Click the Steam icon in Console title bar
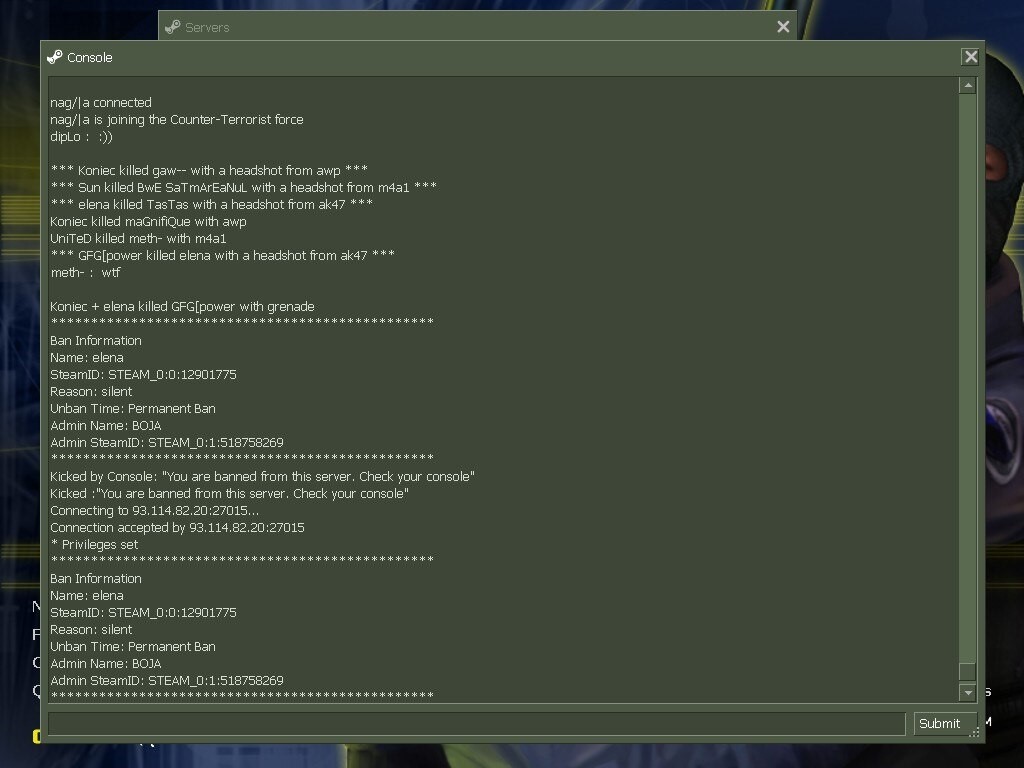The height and width of the screenshot is (768, 1024). coord(55,57)
